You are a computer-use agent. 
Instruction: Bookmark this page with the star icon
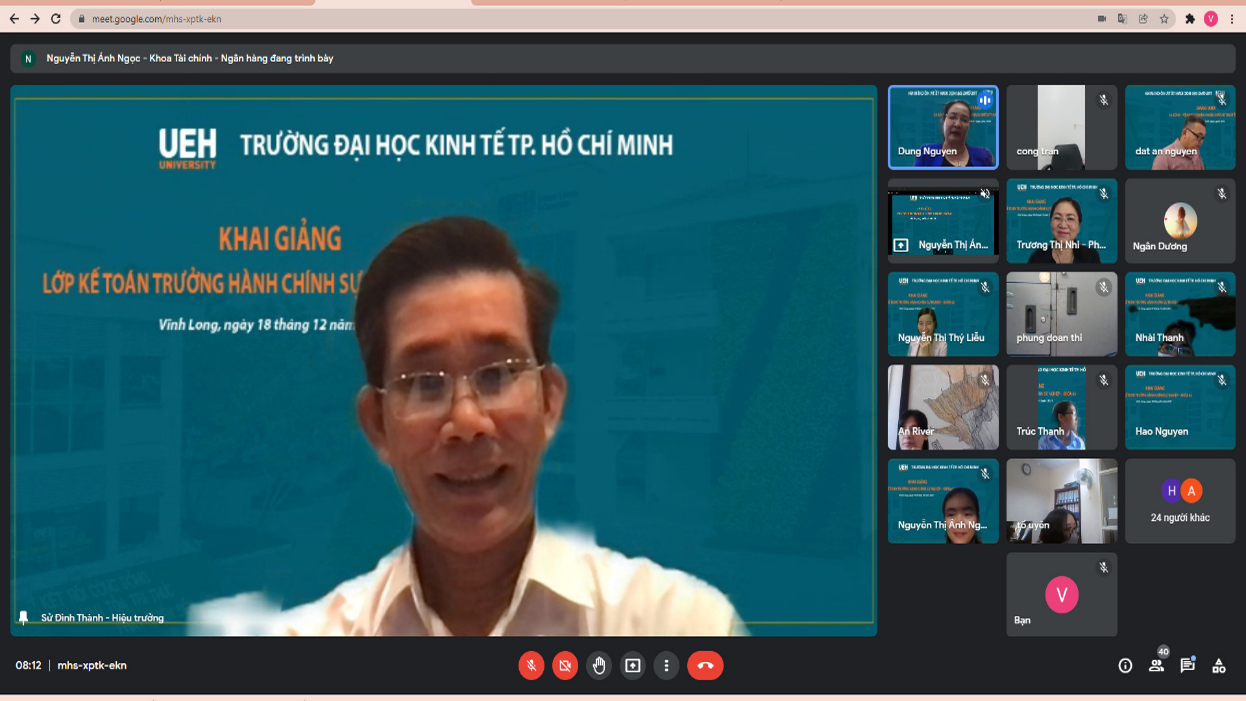tap(1164, 19)
